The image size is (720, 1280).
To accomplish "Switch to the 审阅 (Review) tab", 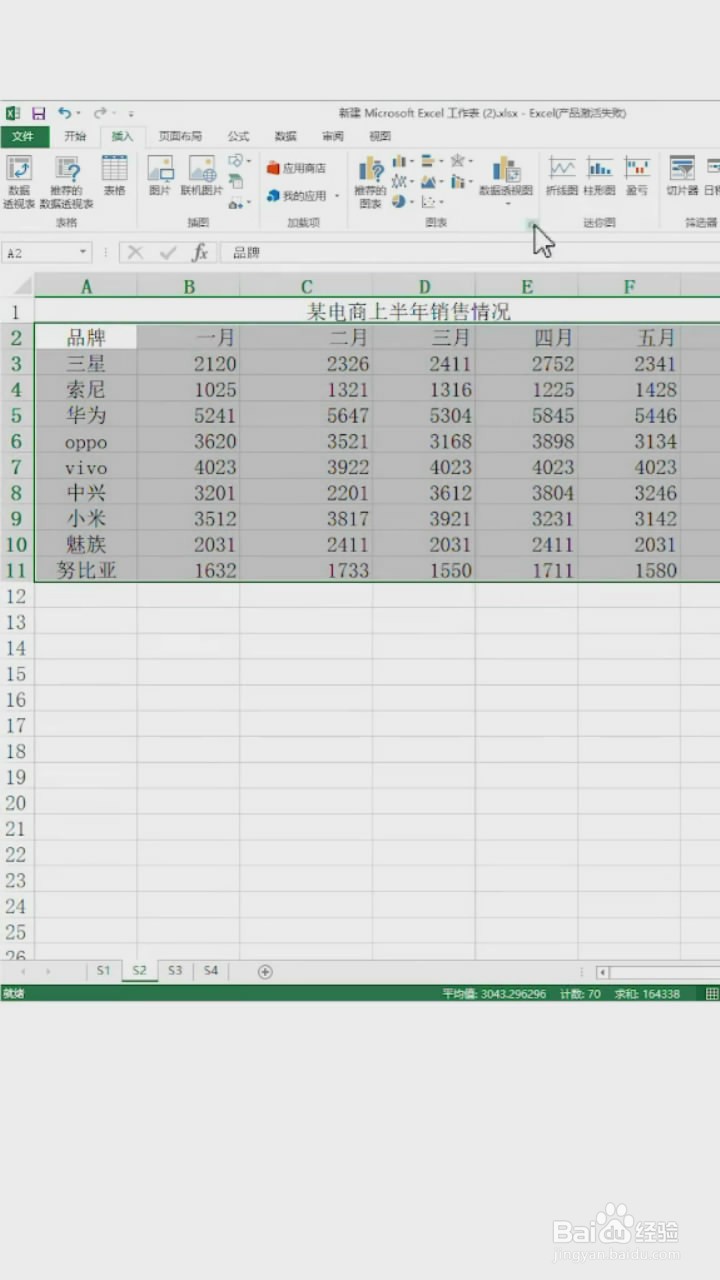I will pyautogui.click(x=333, y=136).
